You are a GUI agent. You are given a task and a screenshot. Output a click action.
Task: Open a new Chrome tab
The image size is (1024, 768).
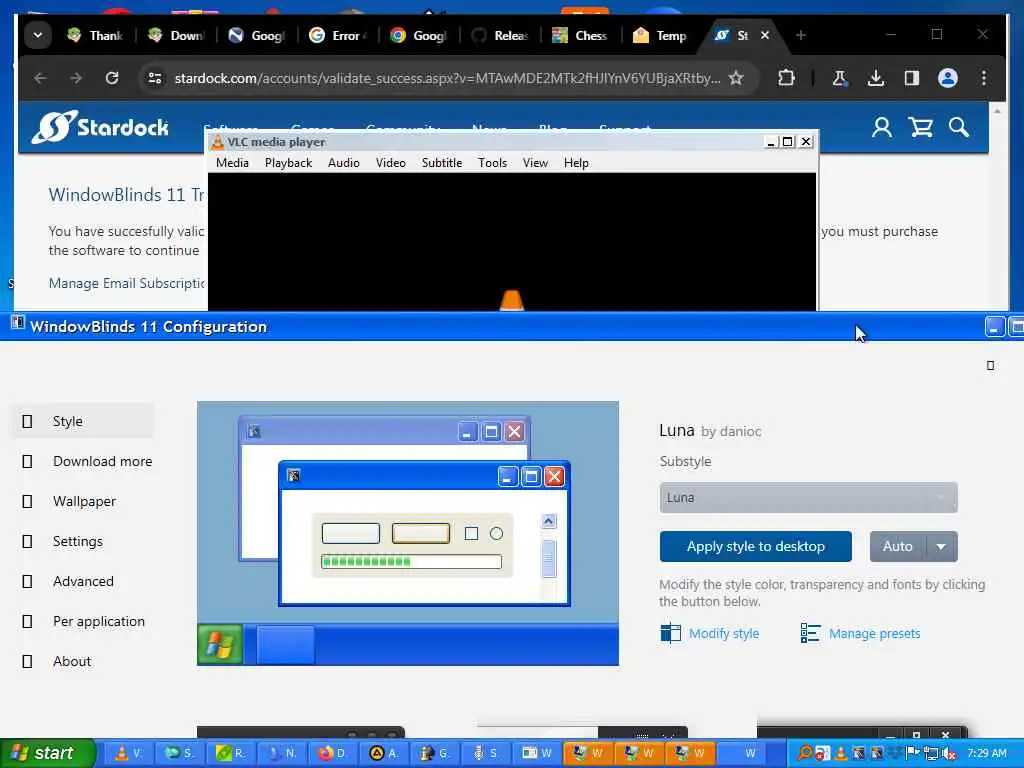pos(801,35)
